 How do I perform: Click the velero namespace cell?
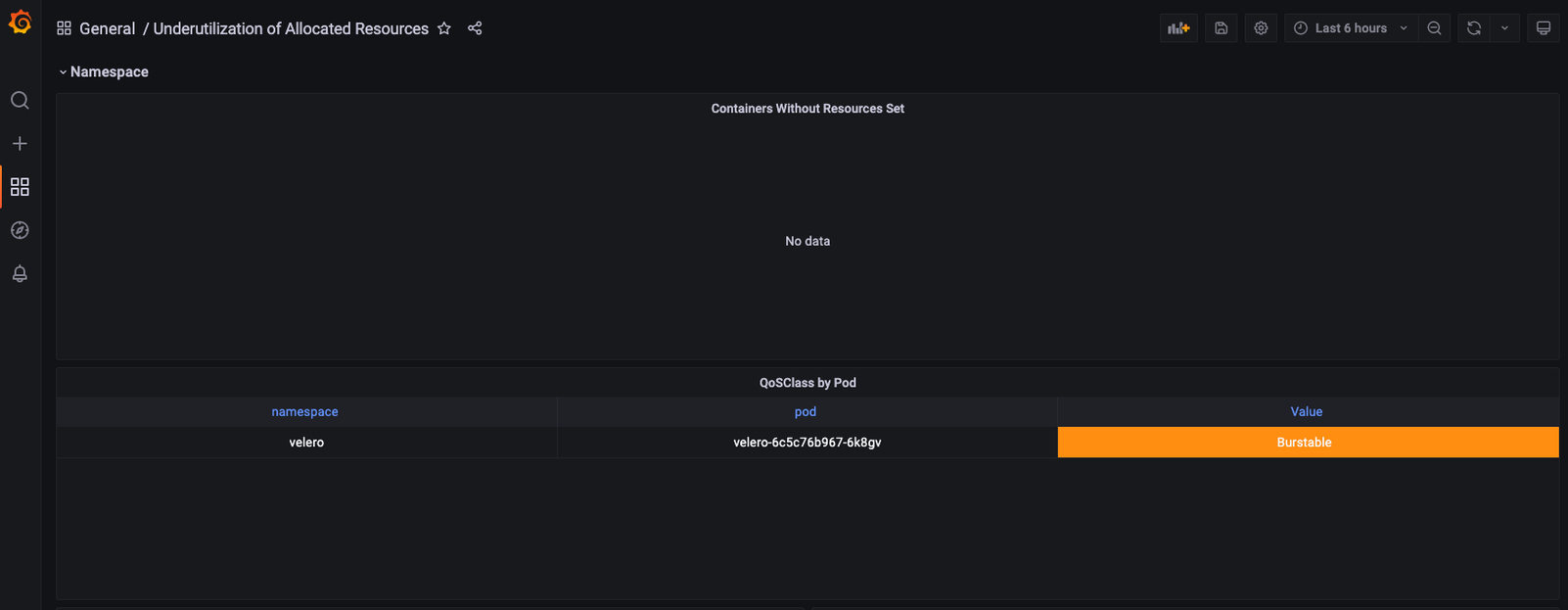point(306,443)
